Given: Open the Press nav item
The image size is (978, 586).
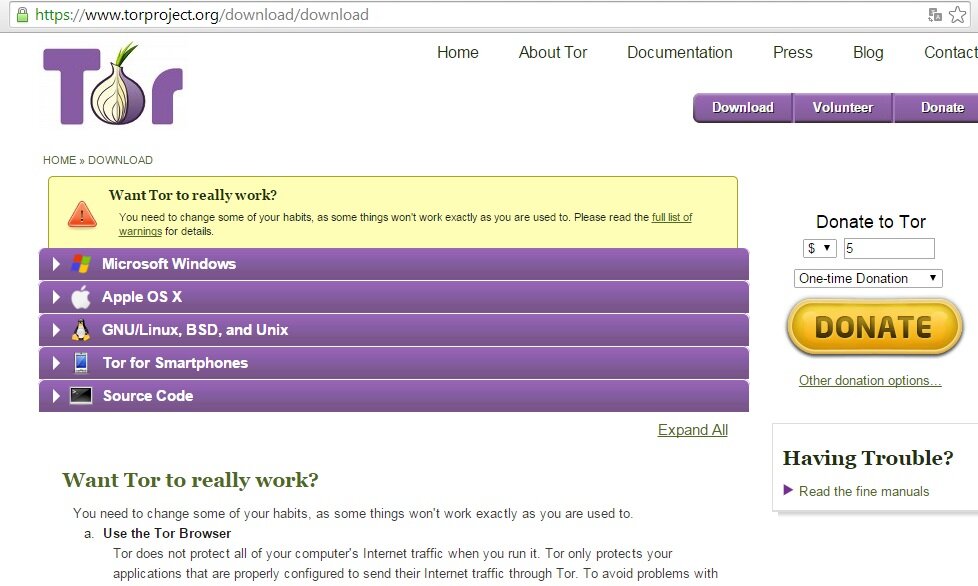Looking at the screenshot, I should click(793, 52).
